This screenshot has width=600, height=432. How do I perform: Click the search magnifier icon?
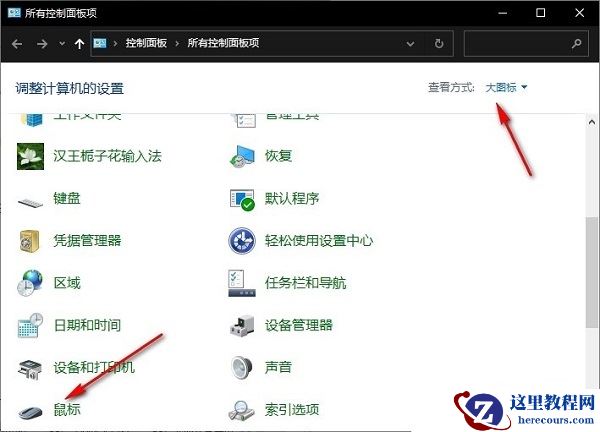[576, 44]
